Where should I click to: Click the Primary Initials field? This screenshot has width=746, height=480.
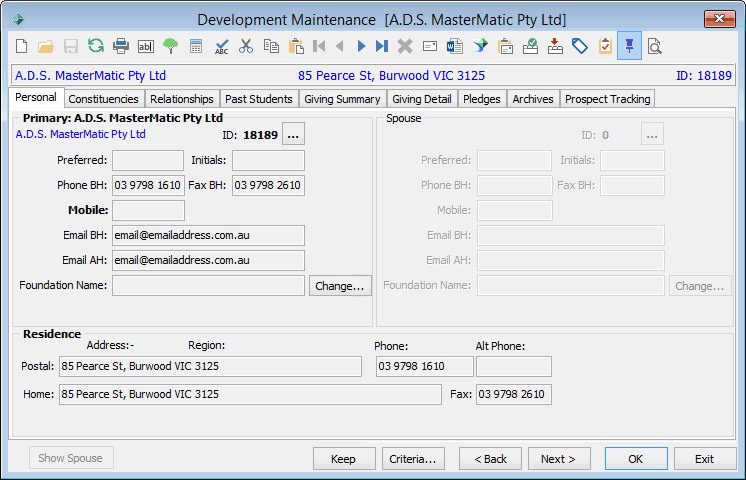click(x=268, y=160)
